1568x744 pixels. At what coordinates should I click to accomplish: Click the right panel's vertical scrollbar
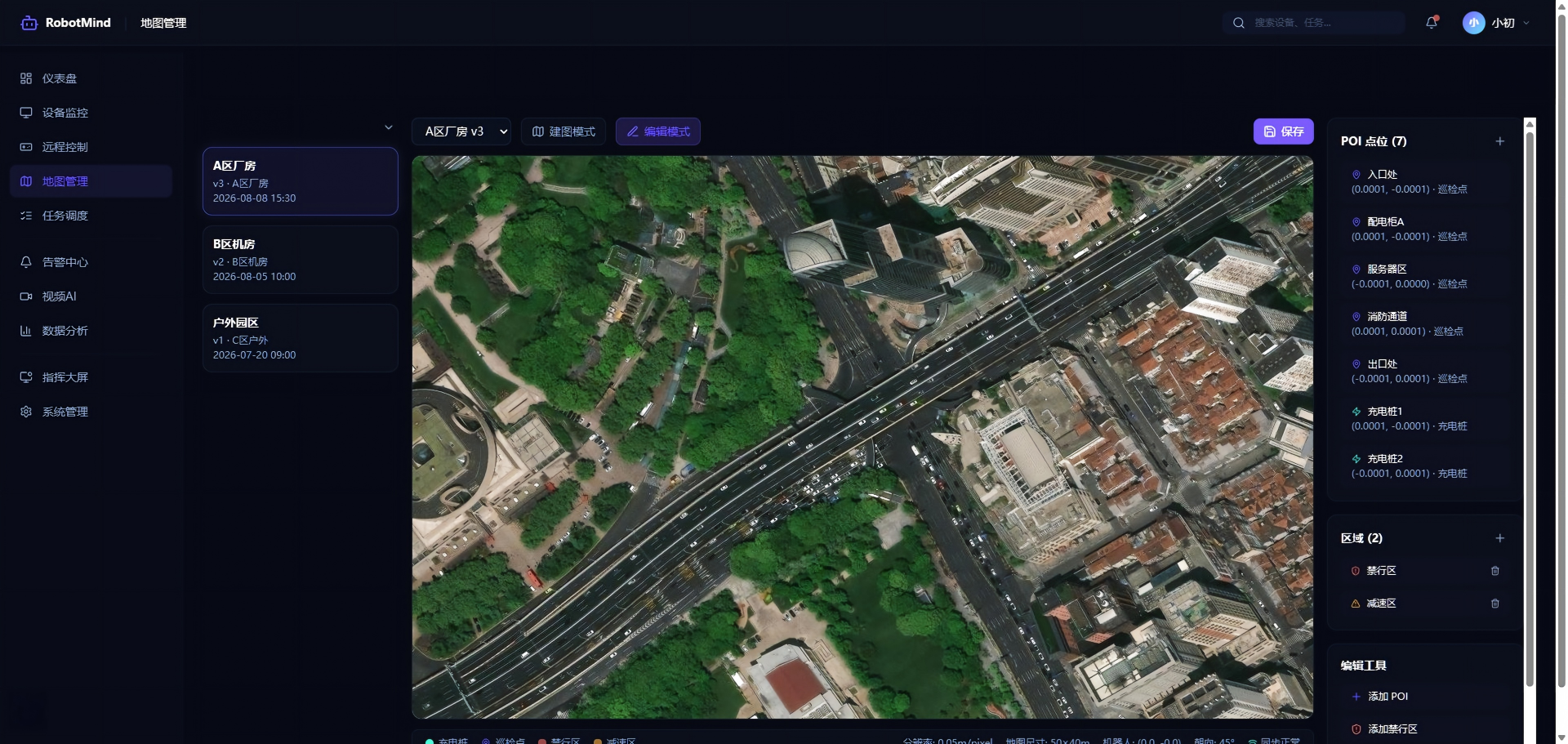tap(1530, 408)
